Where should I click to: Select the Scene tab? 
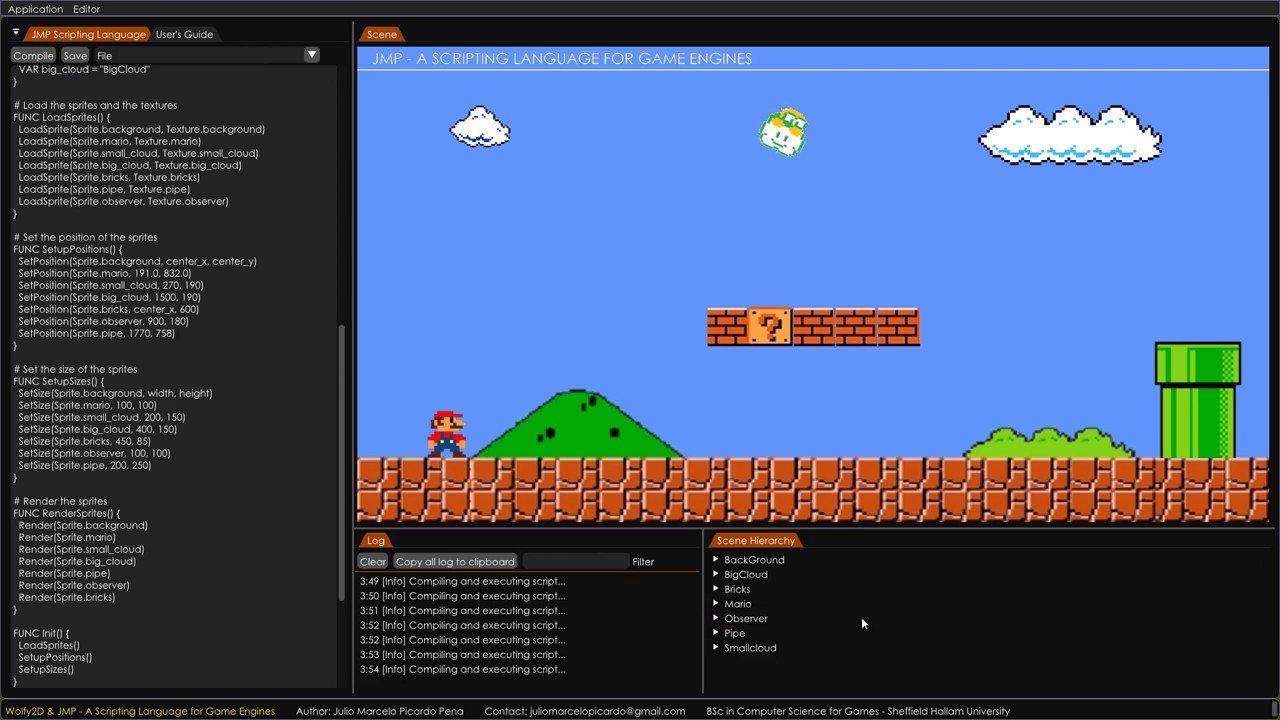pyautogui.click(x=381, y=34)
